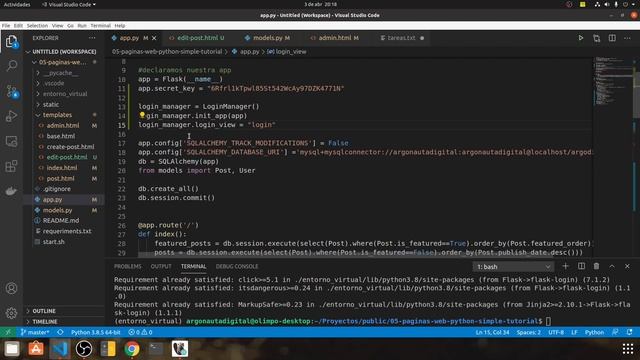Viewport: 640px width, 360px height.
Task: Run Python file with play button
Action: coord(580,38)
